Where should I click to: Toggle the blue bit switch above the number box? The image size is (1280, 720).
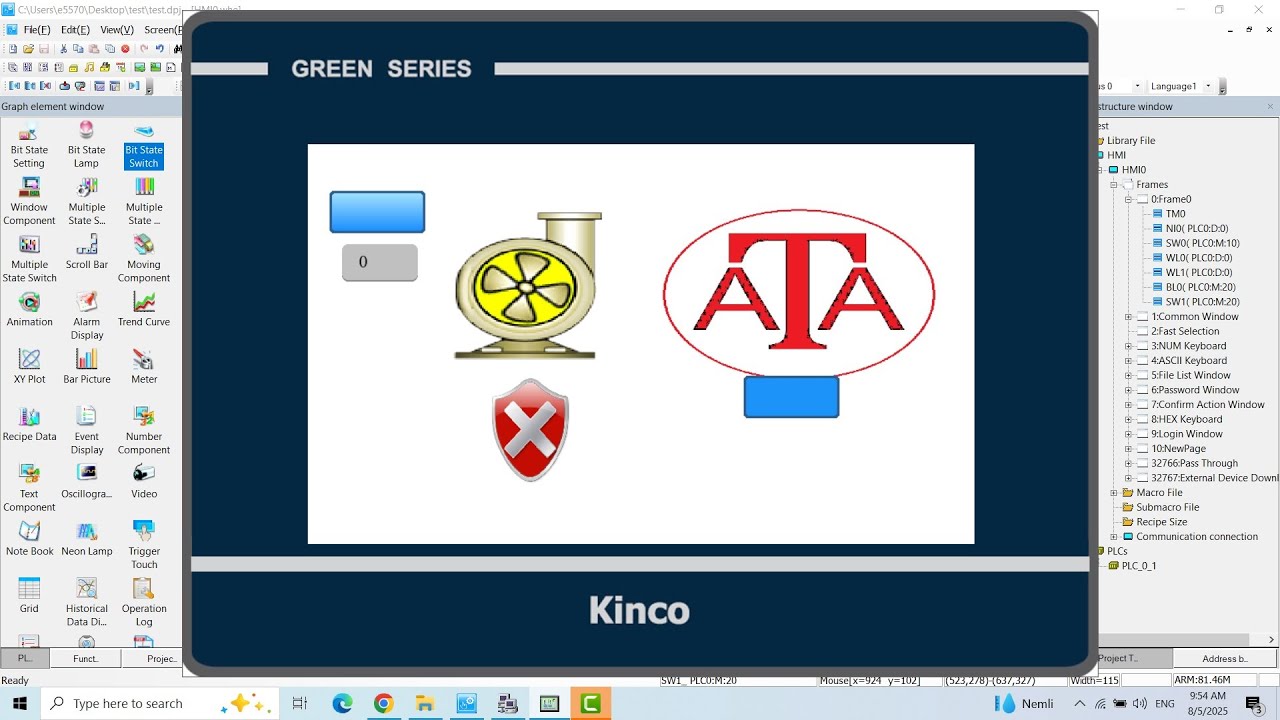(x=377, y=212)
